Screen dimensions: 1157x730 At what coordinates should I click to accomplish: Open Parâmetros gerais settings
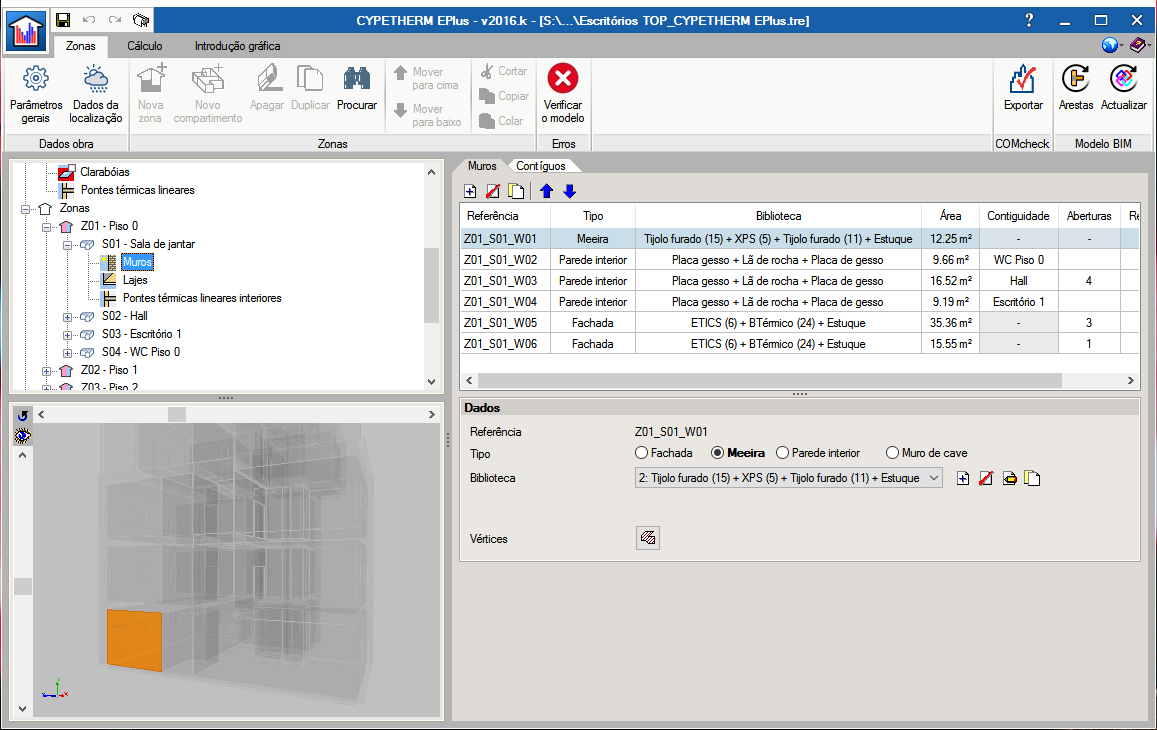[35, 94]
